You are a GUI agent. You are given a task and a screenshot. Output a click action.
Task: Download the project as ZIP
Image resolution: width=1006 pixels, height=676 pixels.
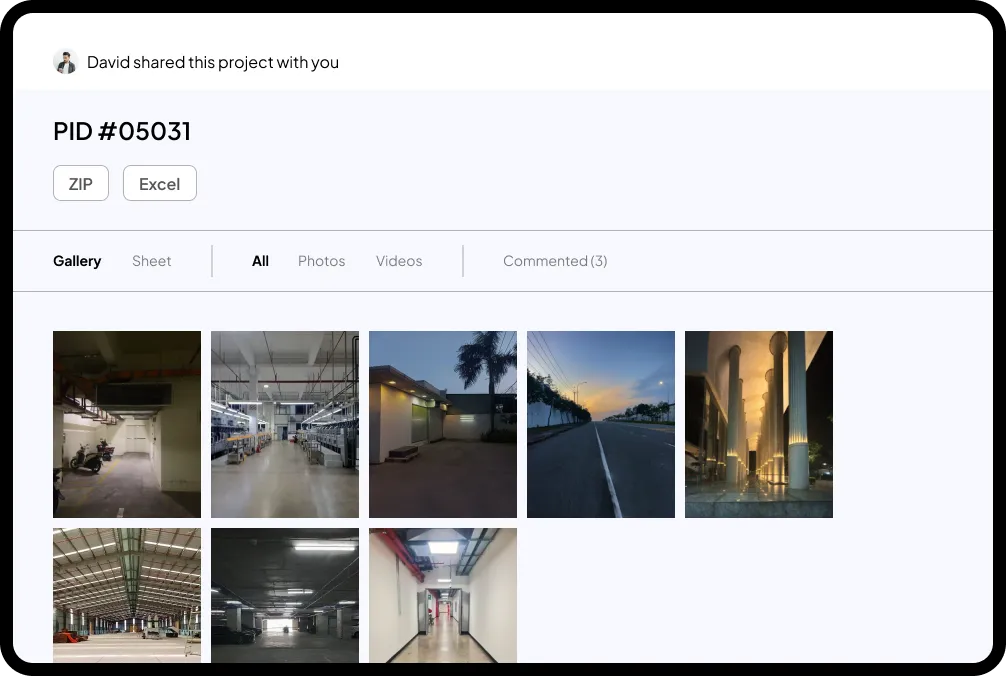pos(81,183)
